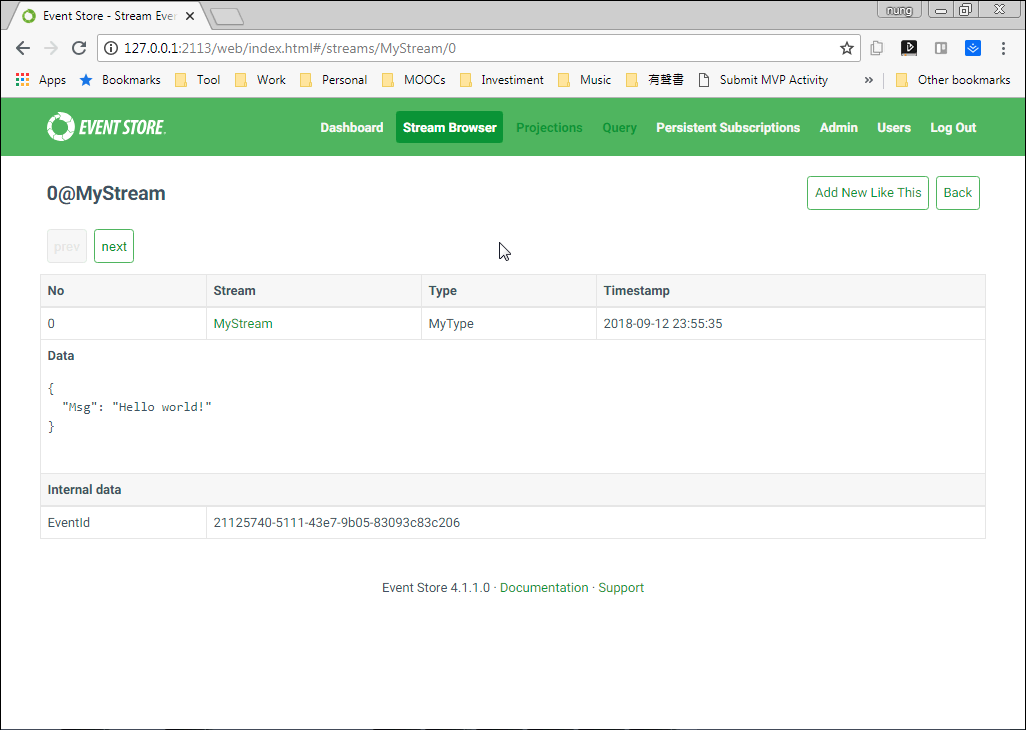Open the Work bookmarks folder
1026x730 pixels.
pos(260,80)
